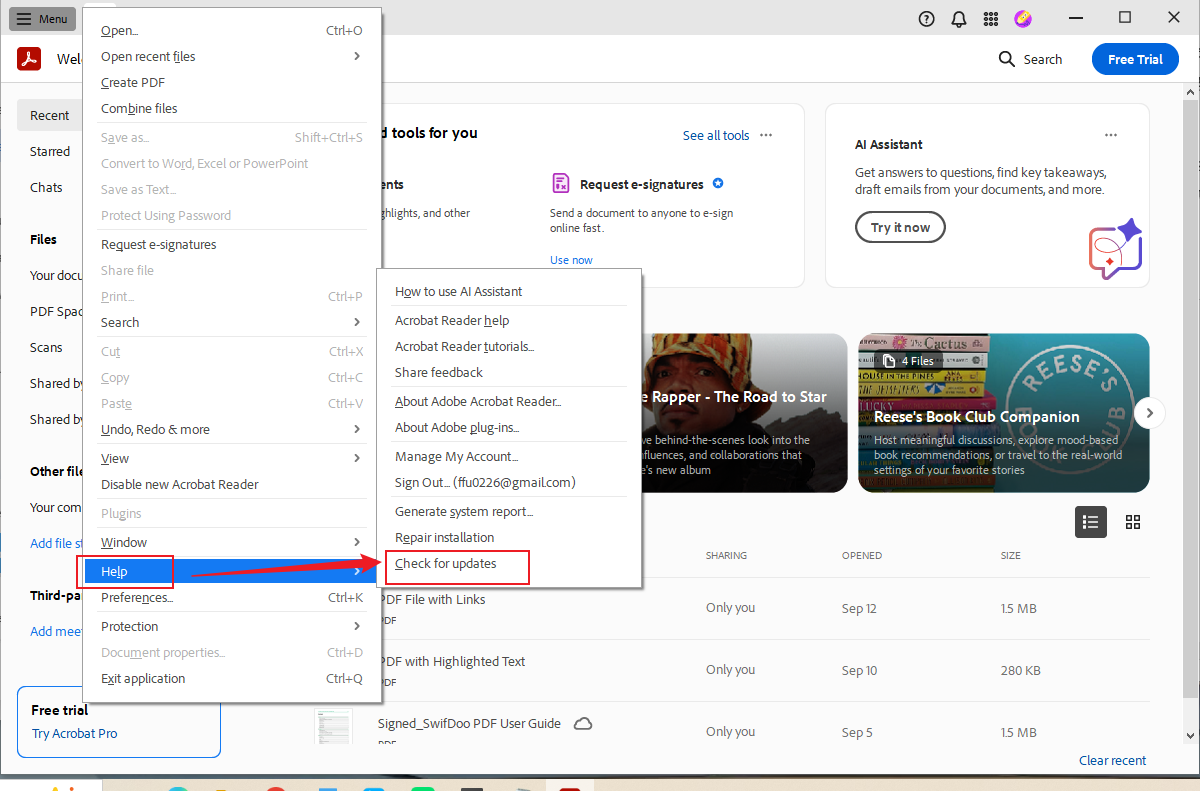Open the ellipsis next to See all tools
The image size is (1200, 791).
(x=765, y=134)
